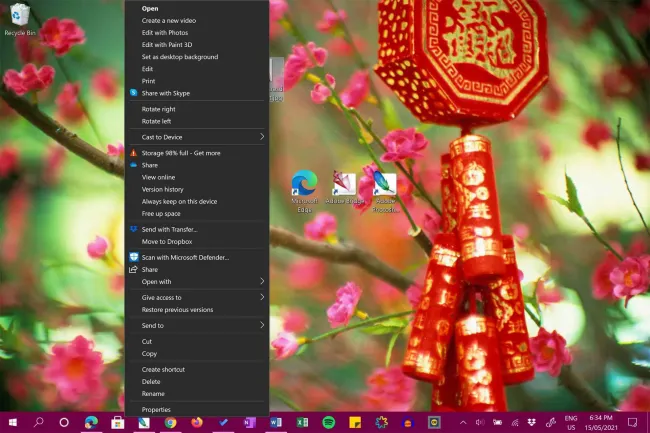
Task: Open Spotify from the taskbar
Action: [x=327, y=423]
